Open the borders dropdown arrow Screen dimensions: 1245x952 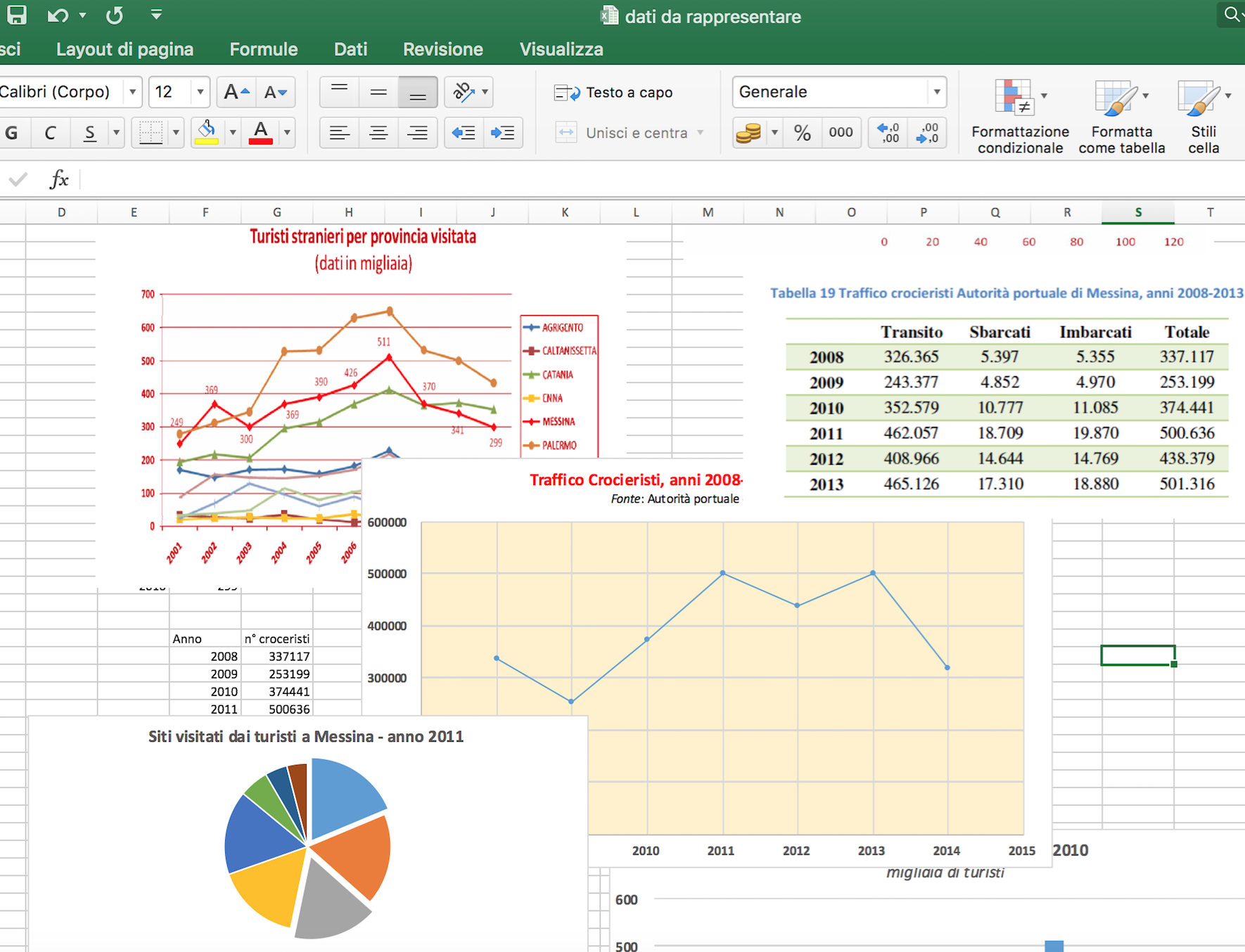click(176, 133)
